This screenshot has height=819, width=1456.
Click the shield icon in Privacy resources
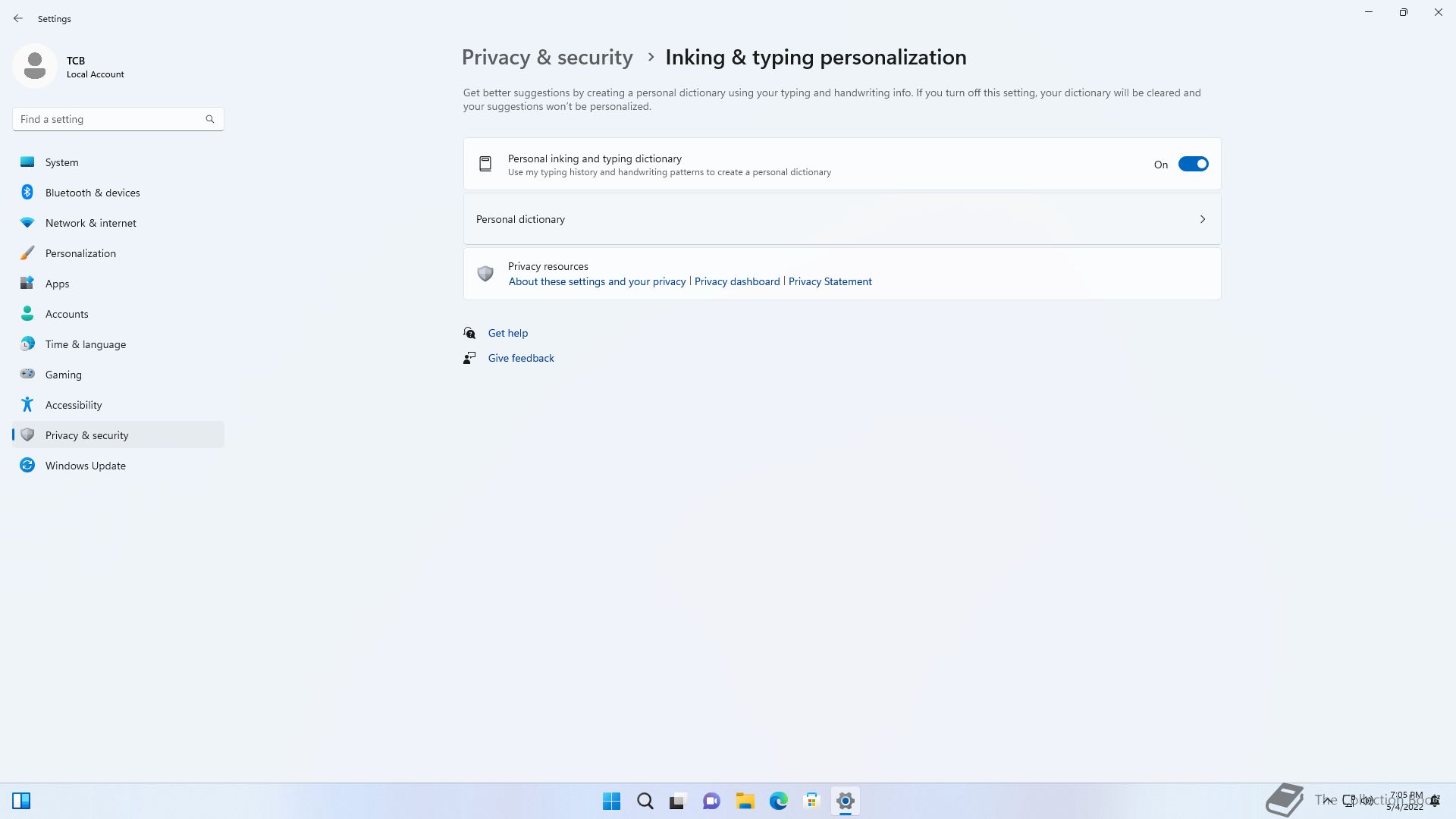[x=485, y=274]
